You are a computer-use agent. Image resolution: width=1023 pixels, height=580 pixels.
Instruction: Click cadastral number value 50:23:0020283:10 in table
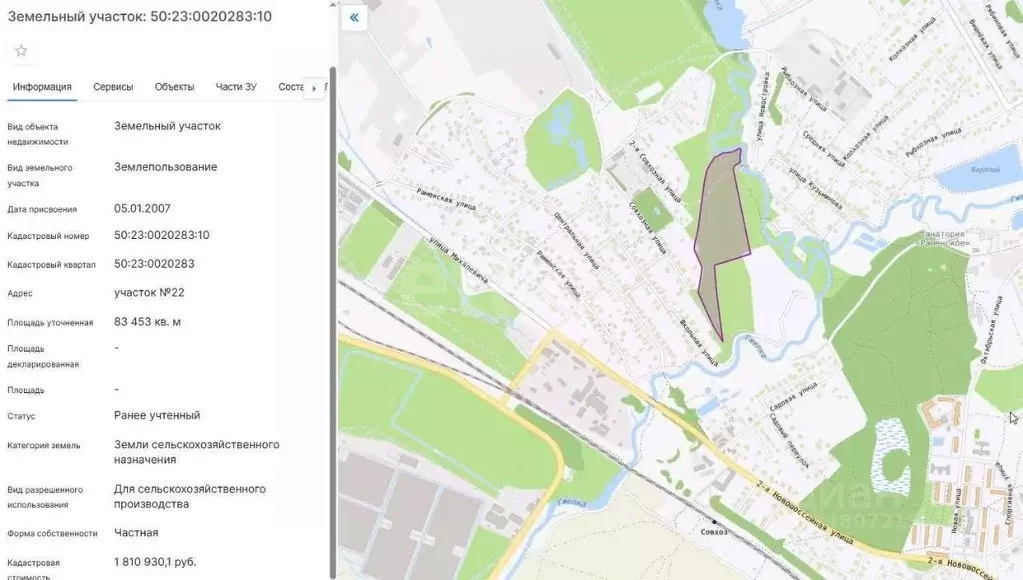pos(162,236)
